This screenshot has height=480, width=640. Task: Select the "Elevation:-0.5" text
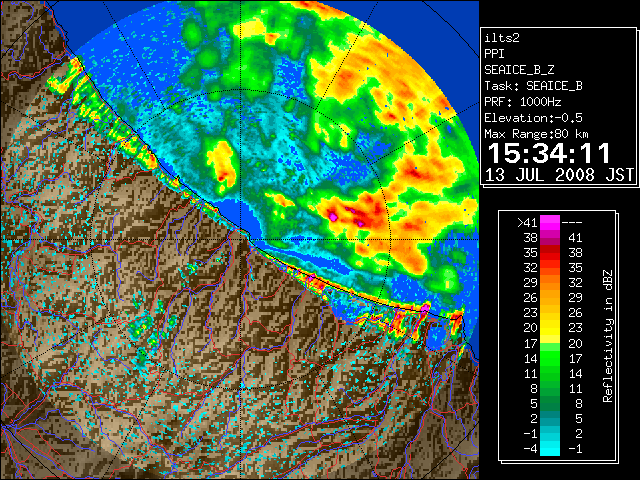533,118
